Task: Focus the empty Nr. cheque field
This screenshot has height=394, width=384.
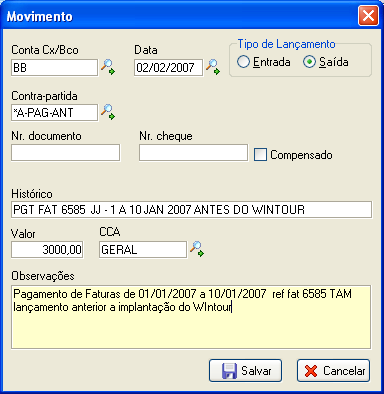Action: click(193, 153)
